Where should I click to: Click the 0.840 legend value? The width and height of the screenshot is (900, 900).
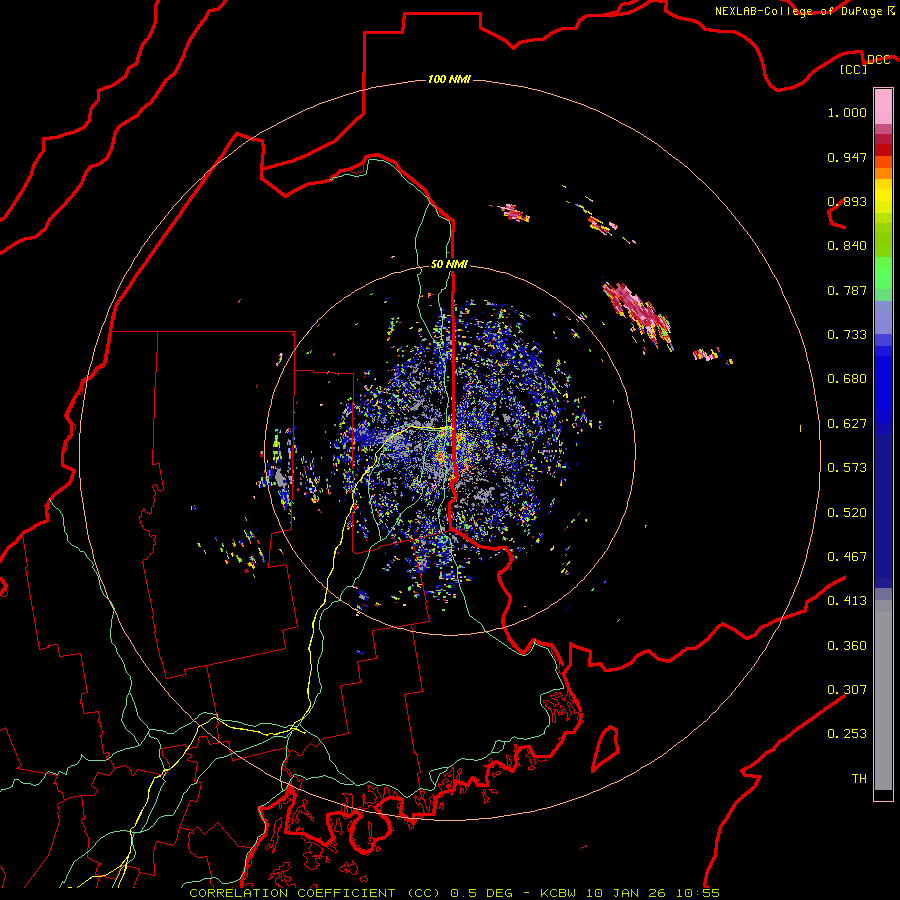(847, 246)
